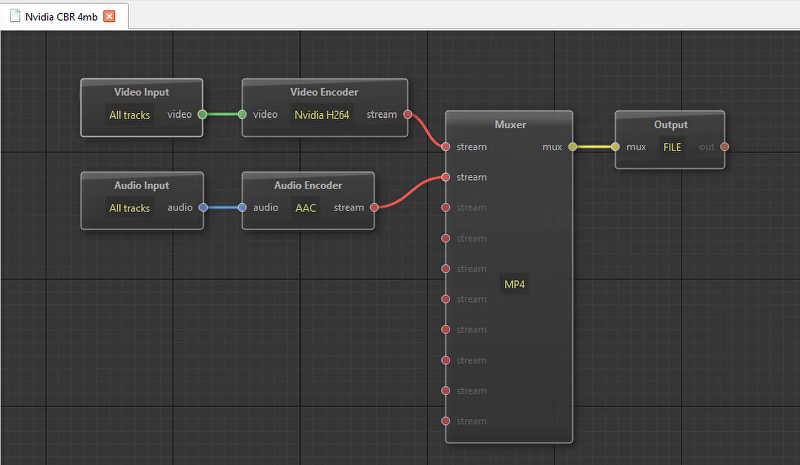Viewport: 800px width, 465px height.
Task: Click the Audio Input audio output port
Action: (x=203, y=208)
